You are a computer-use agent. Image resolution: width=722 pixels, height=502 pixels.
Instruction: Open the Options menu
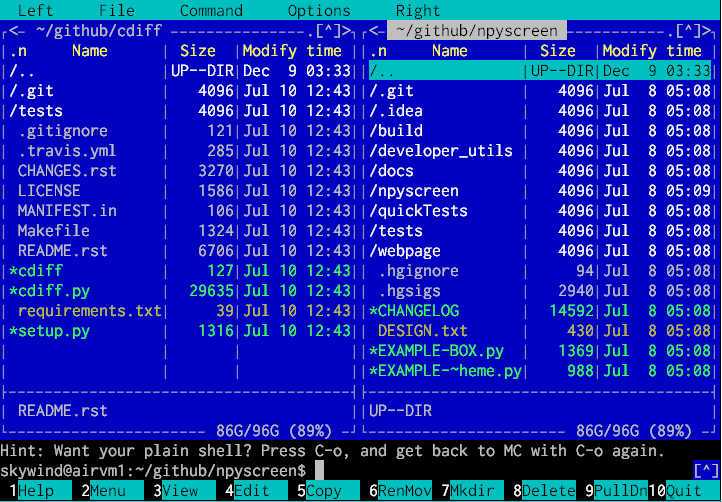pyautogui.click(x=319, y=10)
